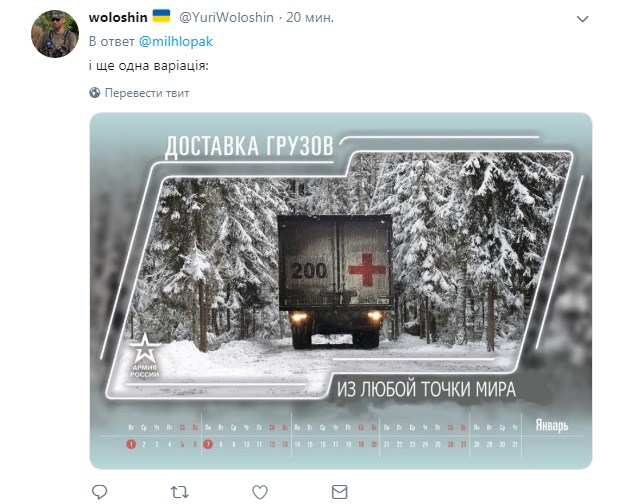Click the red circled date 1 on the calendar
Viewport: 627px width, 504px height.
point(131,444)
